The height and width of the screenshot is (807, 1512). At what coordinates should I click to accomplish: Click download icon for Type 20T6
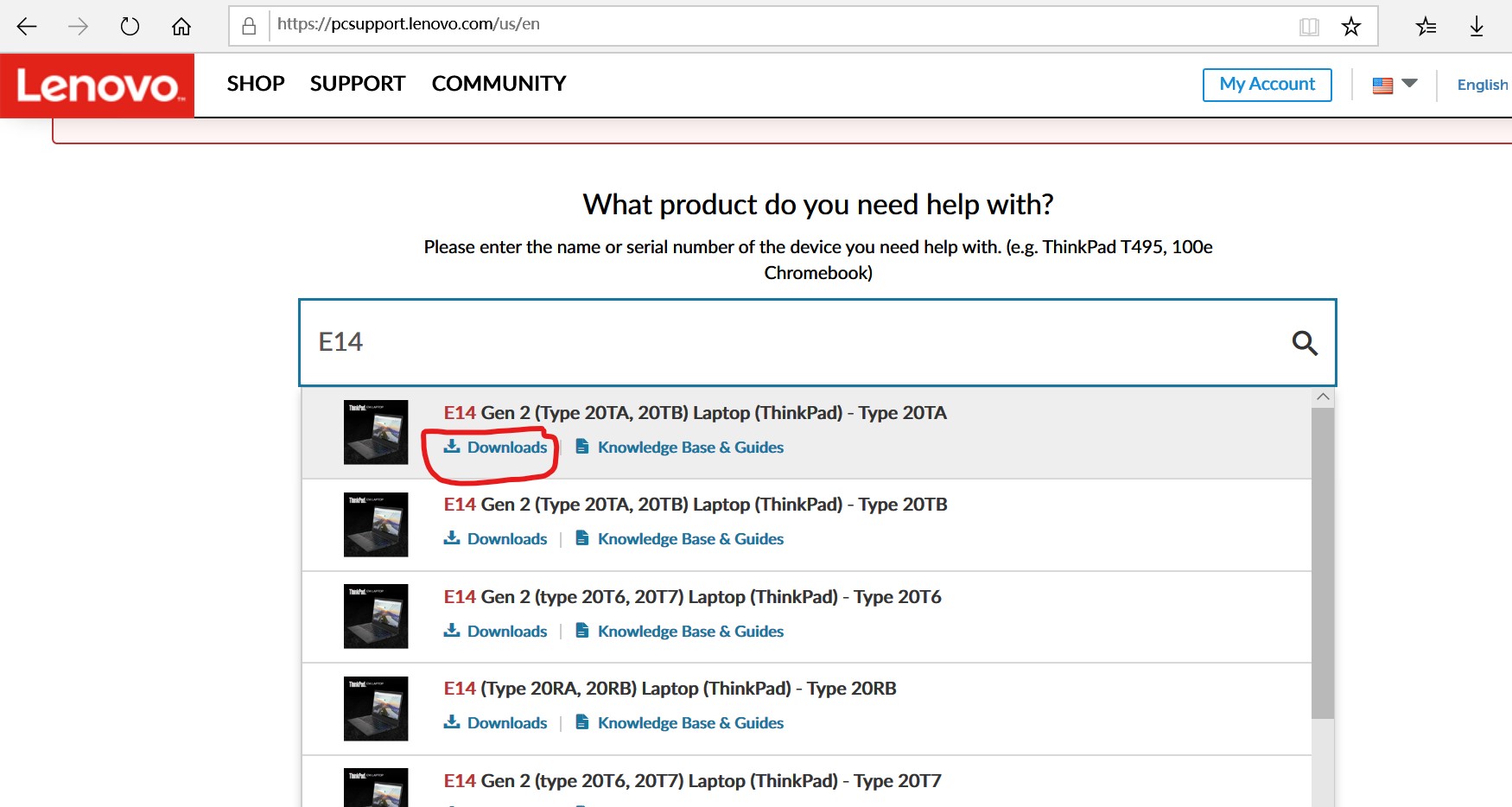pyautogui.click(x=452, y=631)
